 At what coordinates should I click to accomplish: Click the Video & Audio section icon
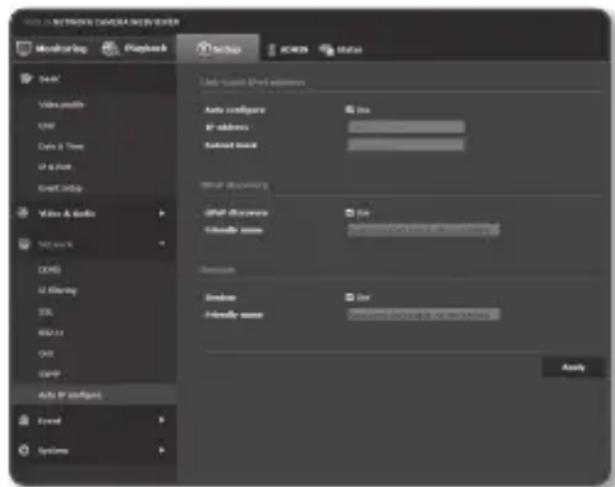point(24,213)
